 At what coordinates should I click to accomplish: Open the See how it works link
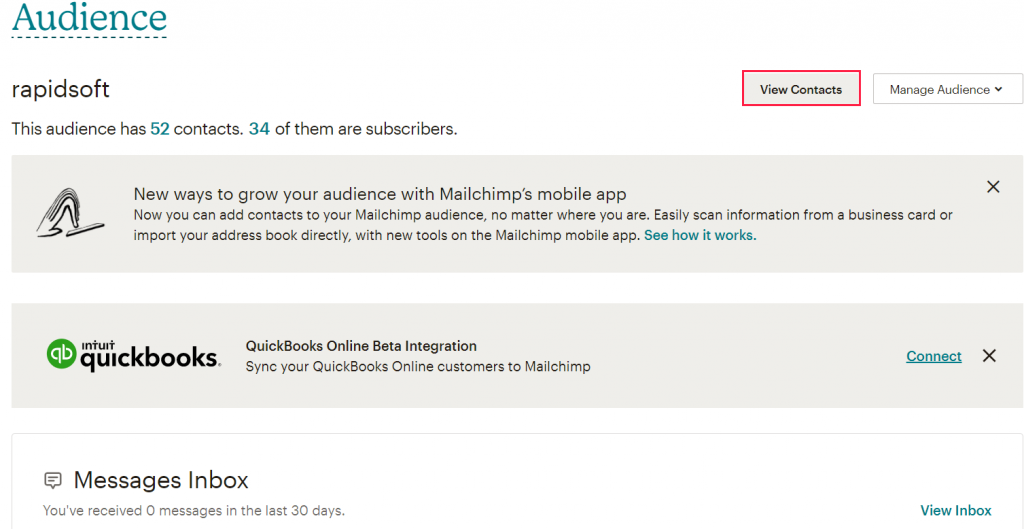700,235
